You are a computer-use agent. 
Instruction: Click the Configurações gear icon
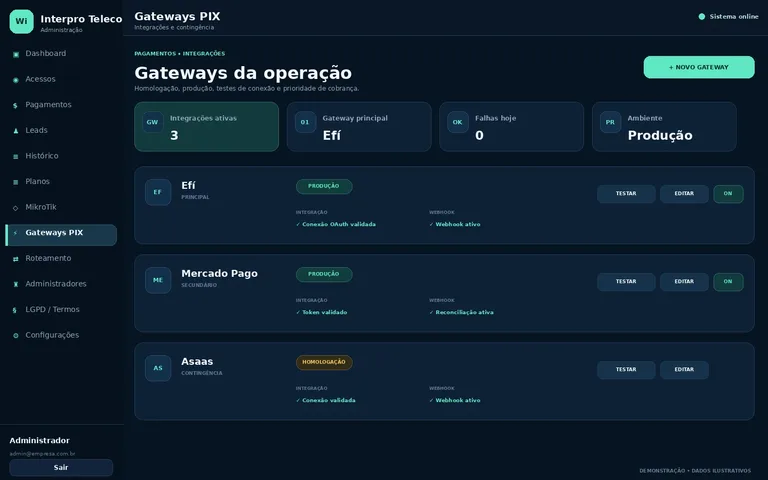(16, 336)
